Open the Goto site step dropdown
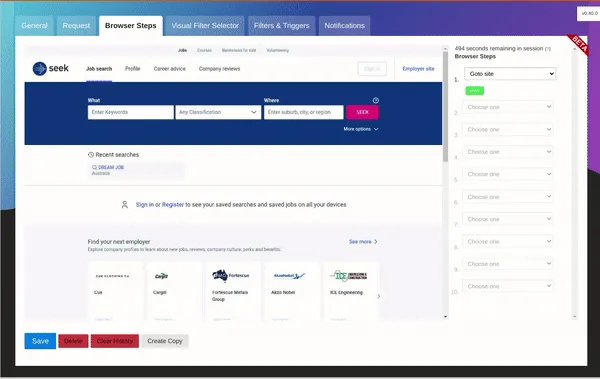The height and width of the screenshot is (379, 600). (x=510, y=74)
